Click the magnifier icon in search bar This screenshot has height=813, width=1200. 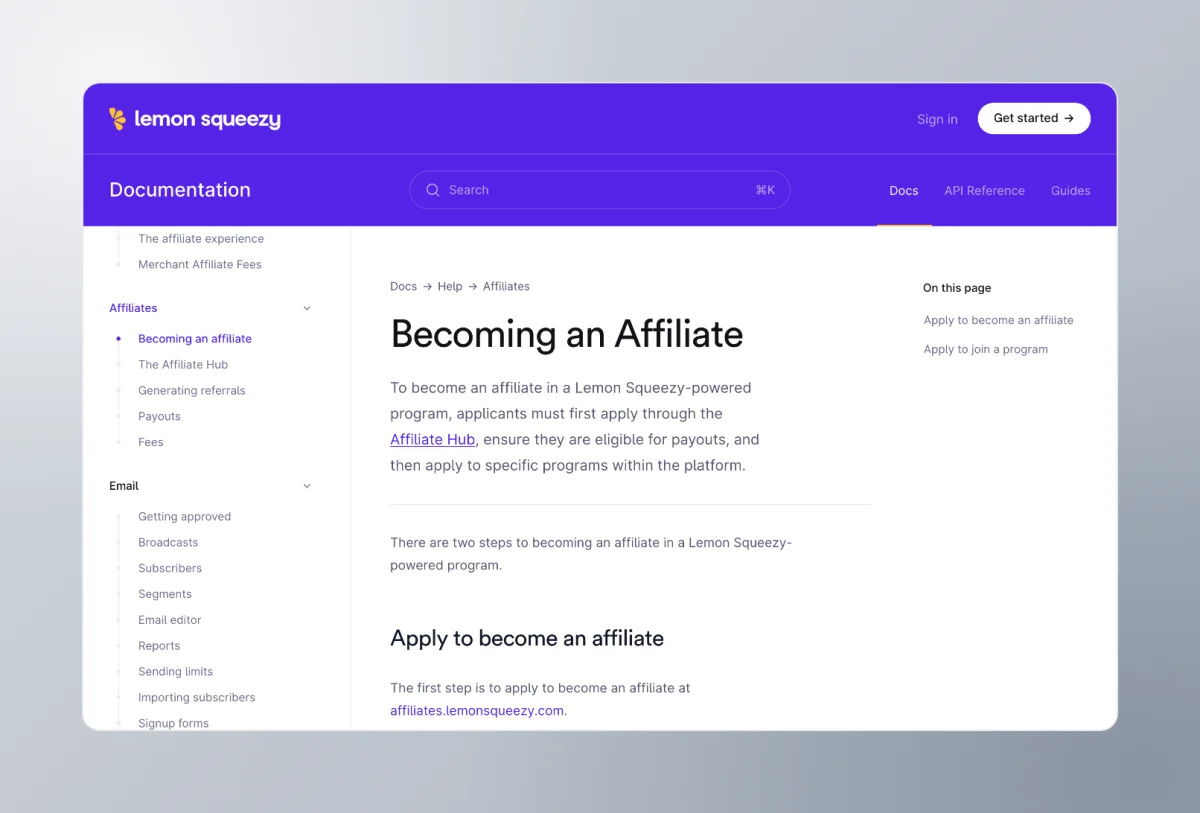(x=433, y=190)
